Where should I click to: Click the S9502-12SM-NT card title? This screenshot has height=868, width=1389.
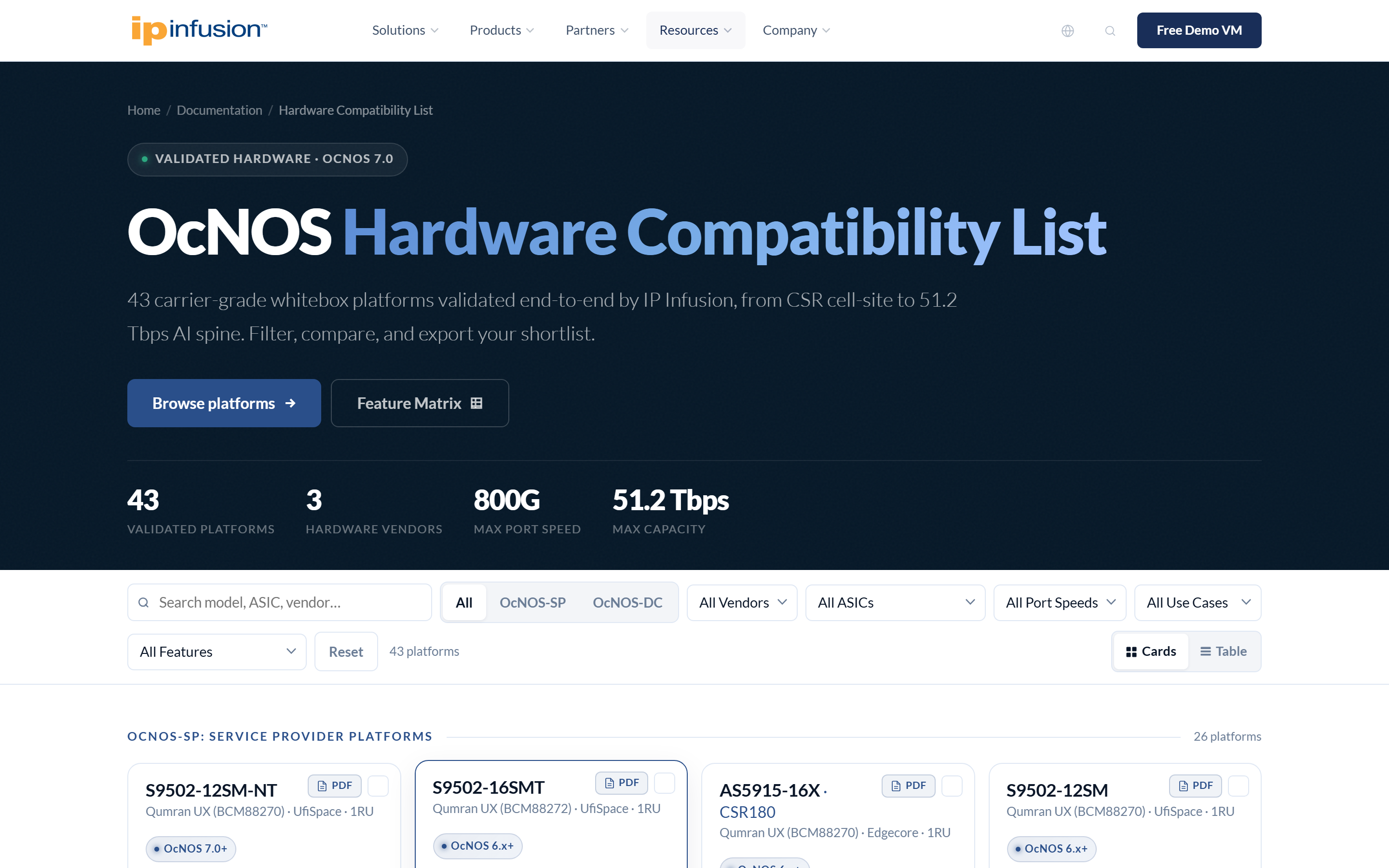[211, 790]
